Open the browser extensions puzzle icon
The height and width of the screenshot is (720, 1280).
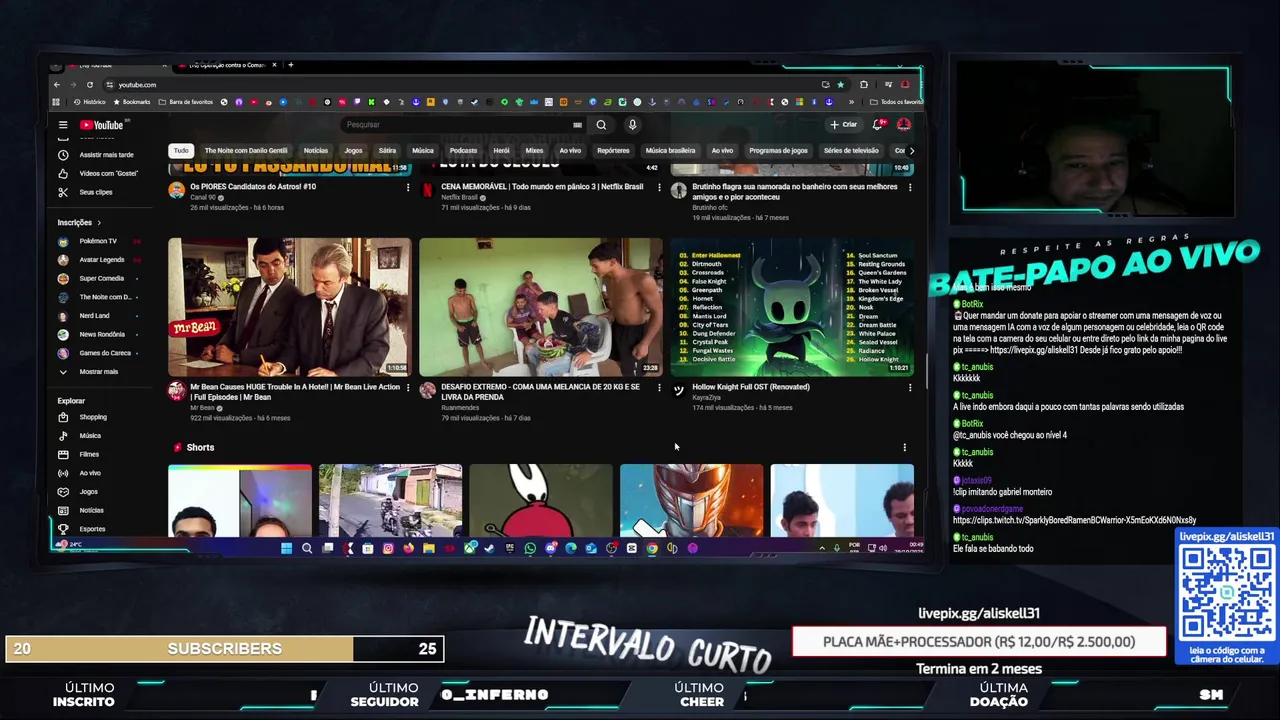coord(864,85)
